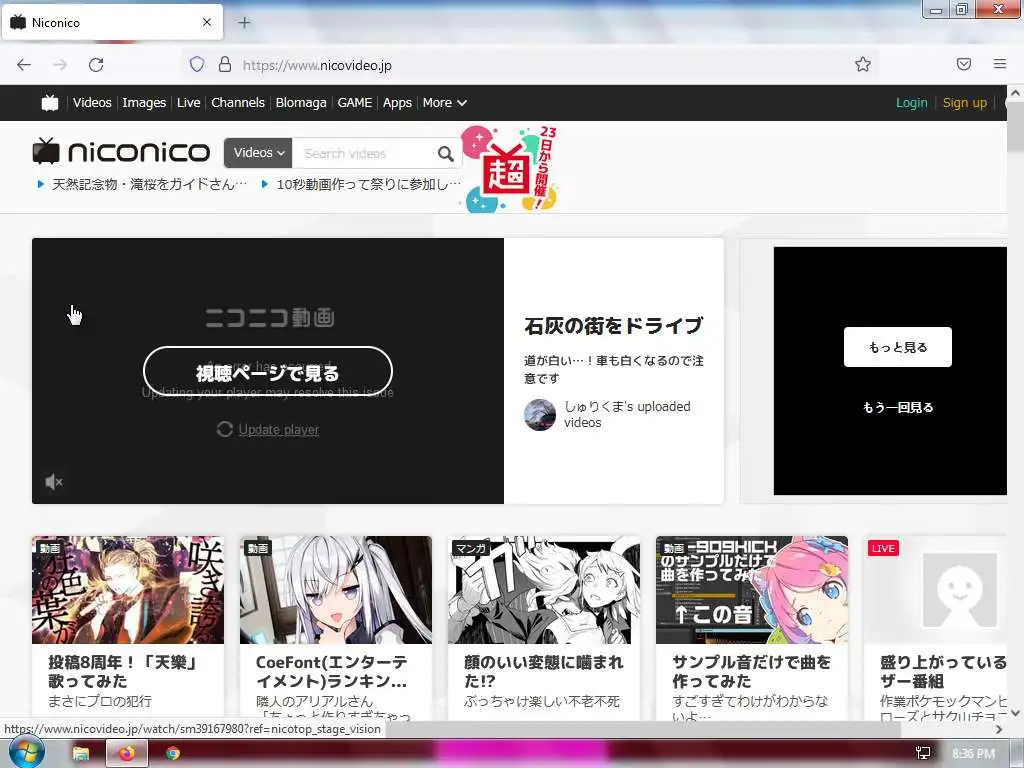The width and height of the screenshot is (1024, 768).
Task: Reload the Niconico page
Action: pyautogui.click(x=96, y=65)
